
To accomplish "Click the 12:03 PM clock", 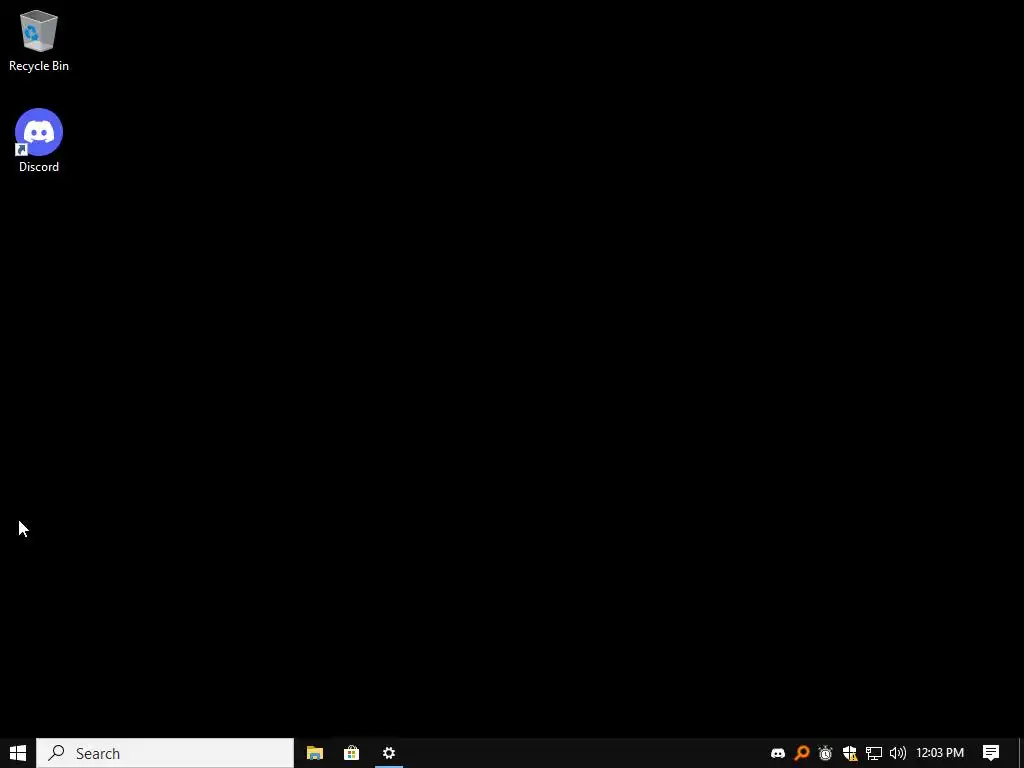I will (940, 753).
